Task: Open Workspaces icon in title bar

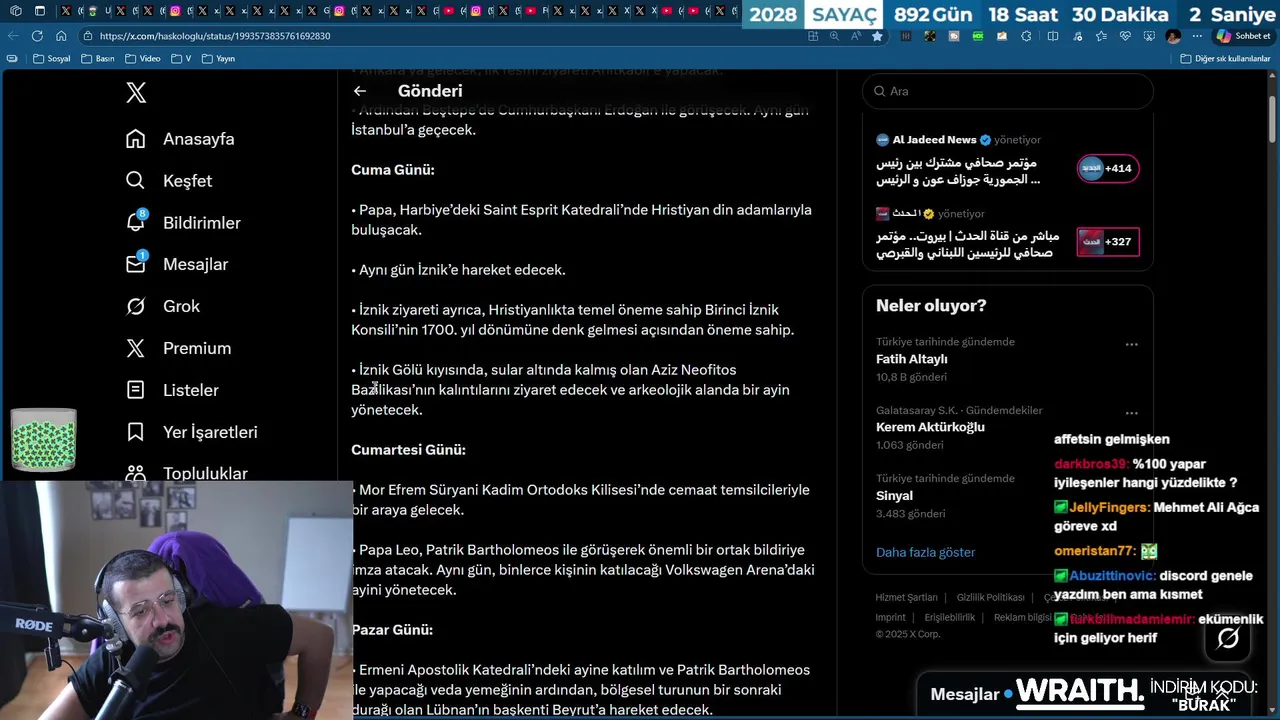Action: coord(15,11)
